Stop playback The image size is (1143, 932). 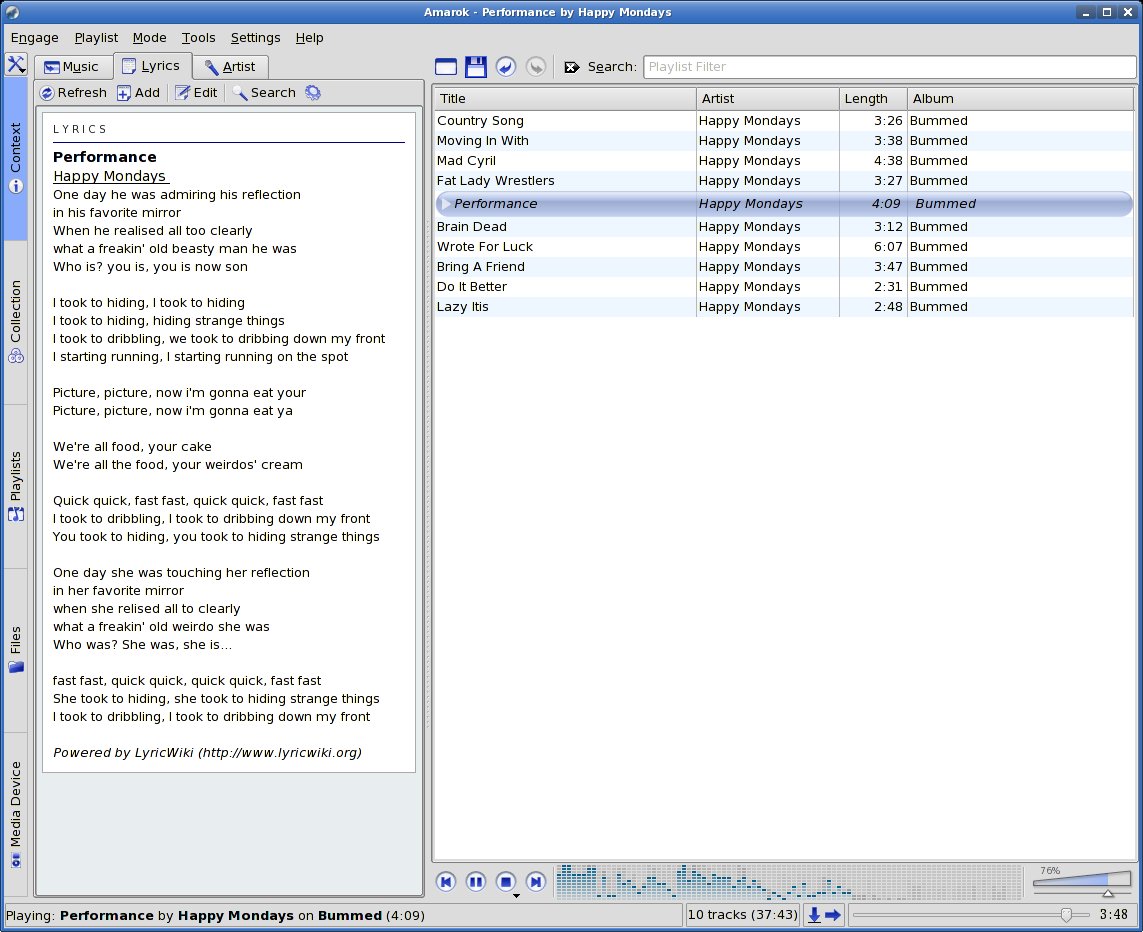[x=506, y=882]
